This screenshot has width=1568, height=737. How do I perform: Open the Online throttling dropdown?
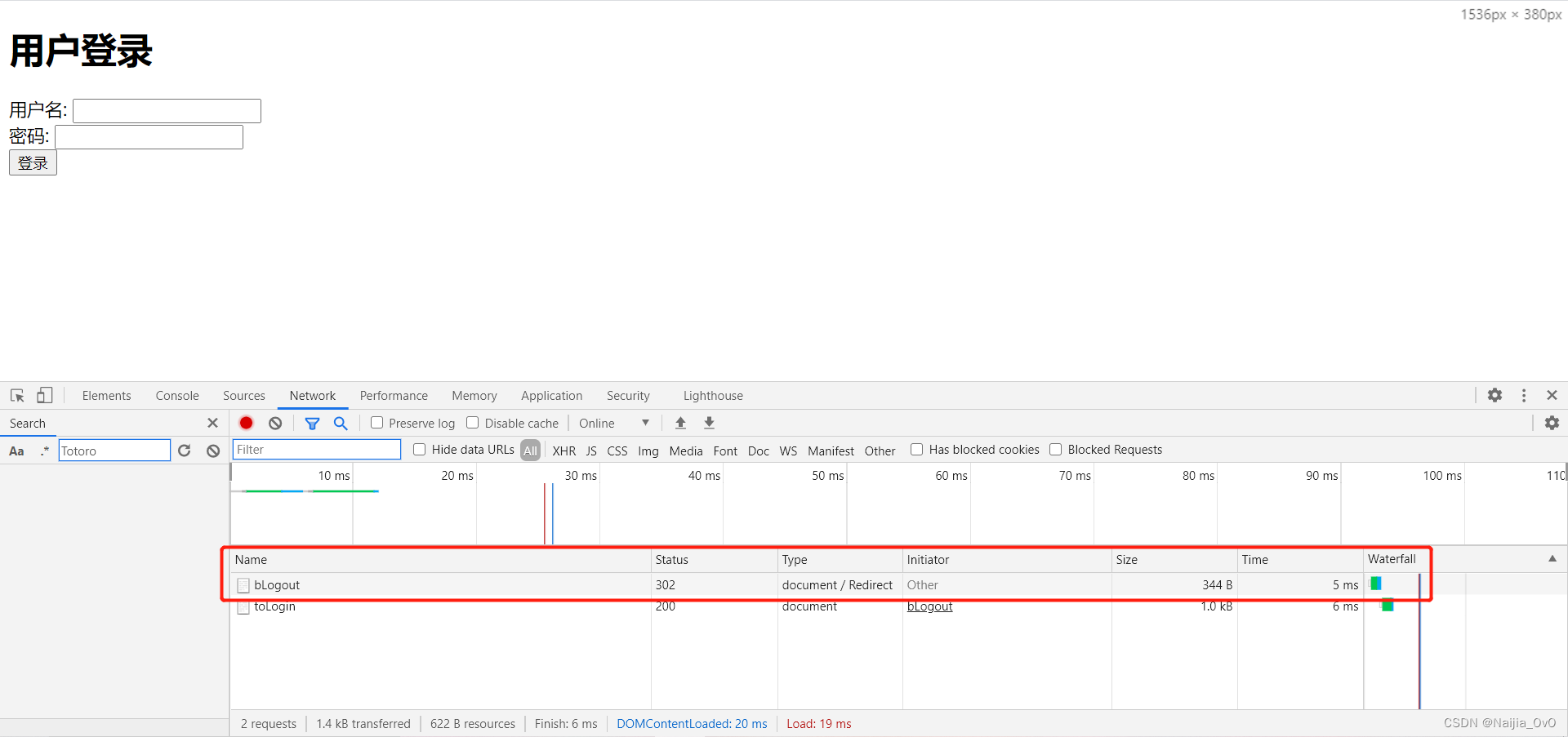[x=614, y=423]
